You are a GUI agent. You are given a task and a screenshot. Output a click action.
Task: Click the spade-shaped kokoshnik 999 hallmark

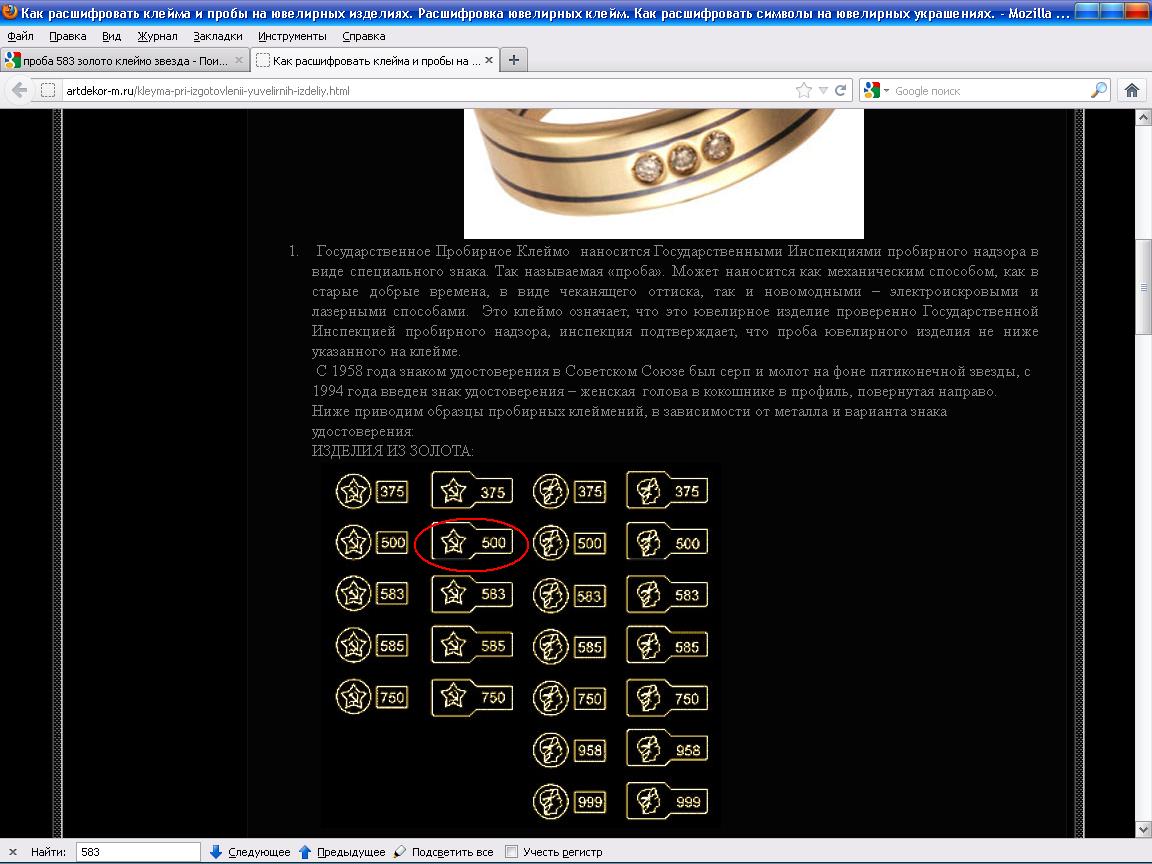[x=667, y=800]
